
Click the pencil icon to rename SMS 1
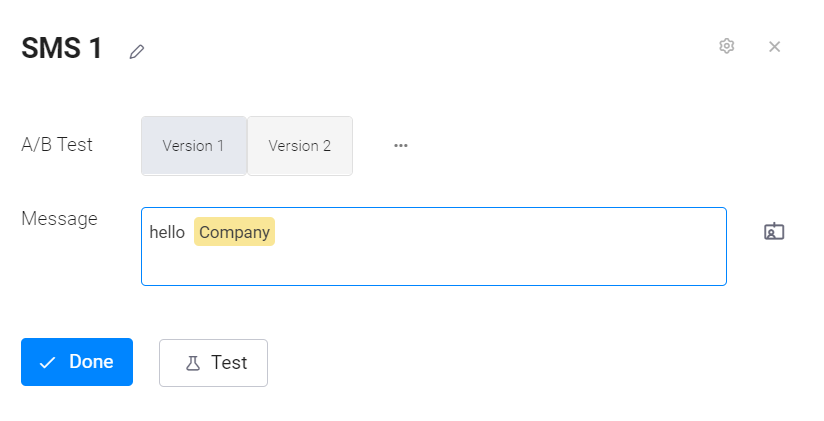point(137,52)
